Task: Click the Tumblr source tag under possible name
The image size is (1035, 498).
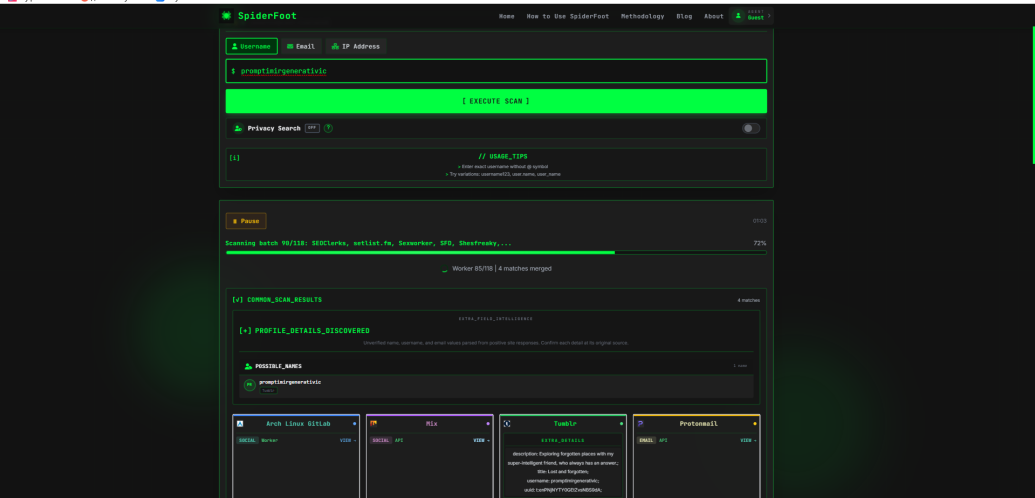Action: (x=269, y=391)
